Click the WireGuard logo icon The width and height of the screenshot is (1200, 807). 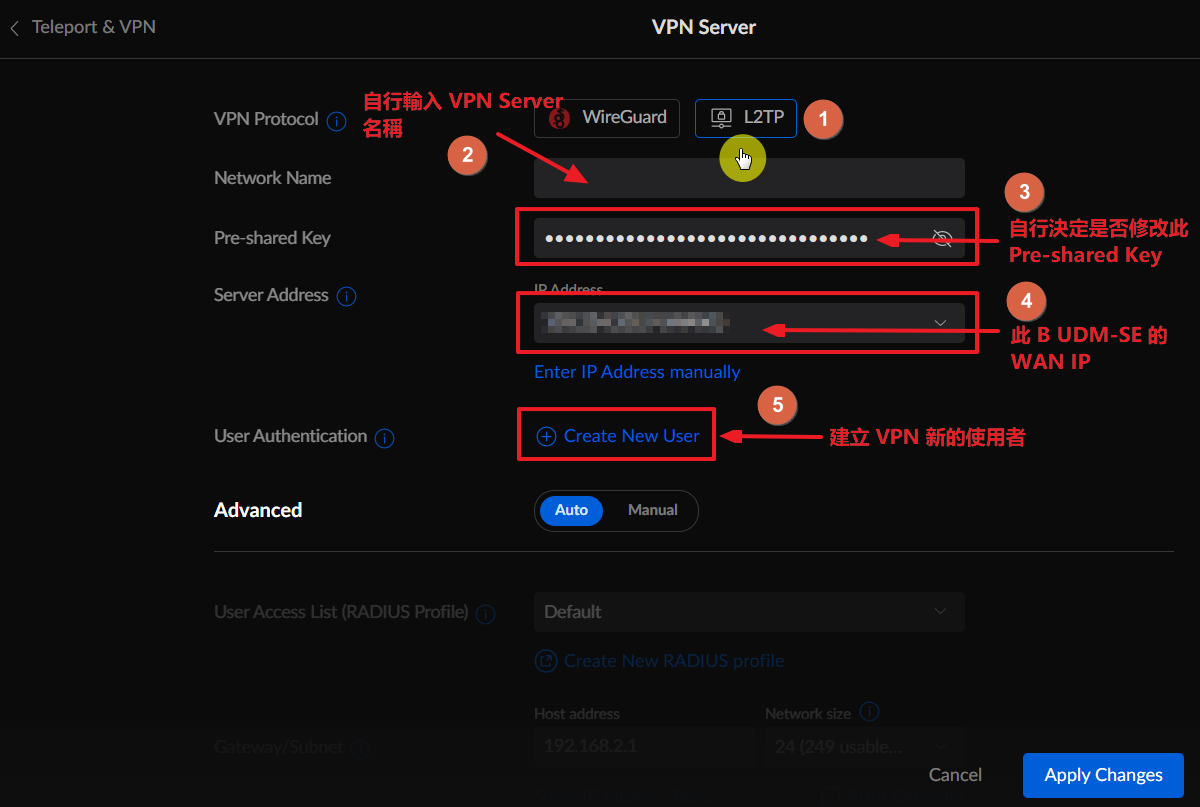[x=560, y=118]
